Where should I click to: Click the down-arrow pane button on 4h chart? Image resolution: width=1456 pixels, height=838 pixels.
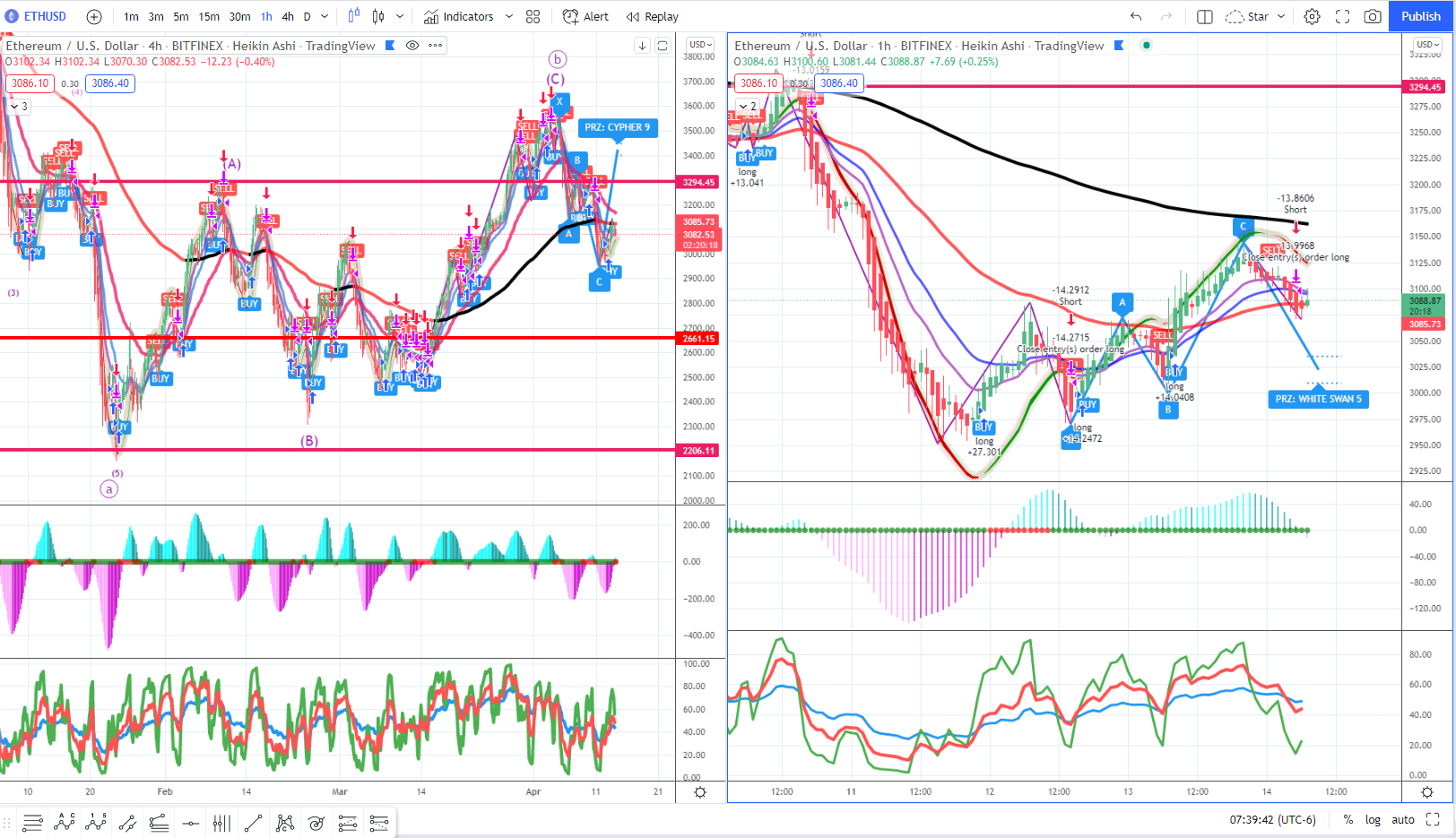point(642,46)
